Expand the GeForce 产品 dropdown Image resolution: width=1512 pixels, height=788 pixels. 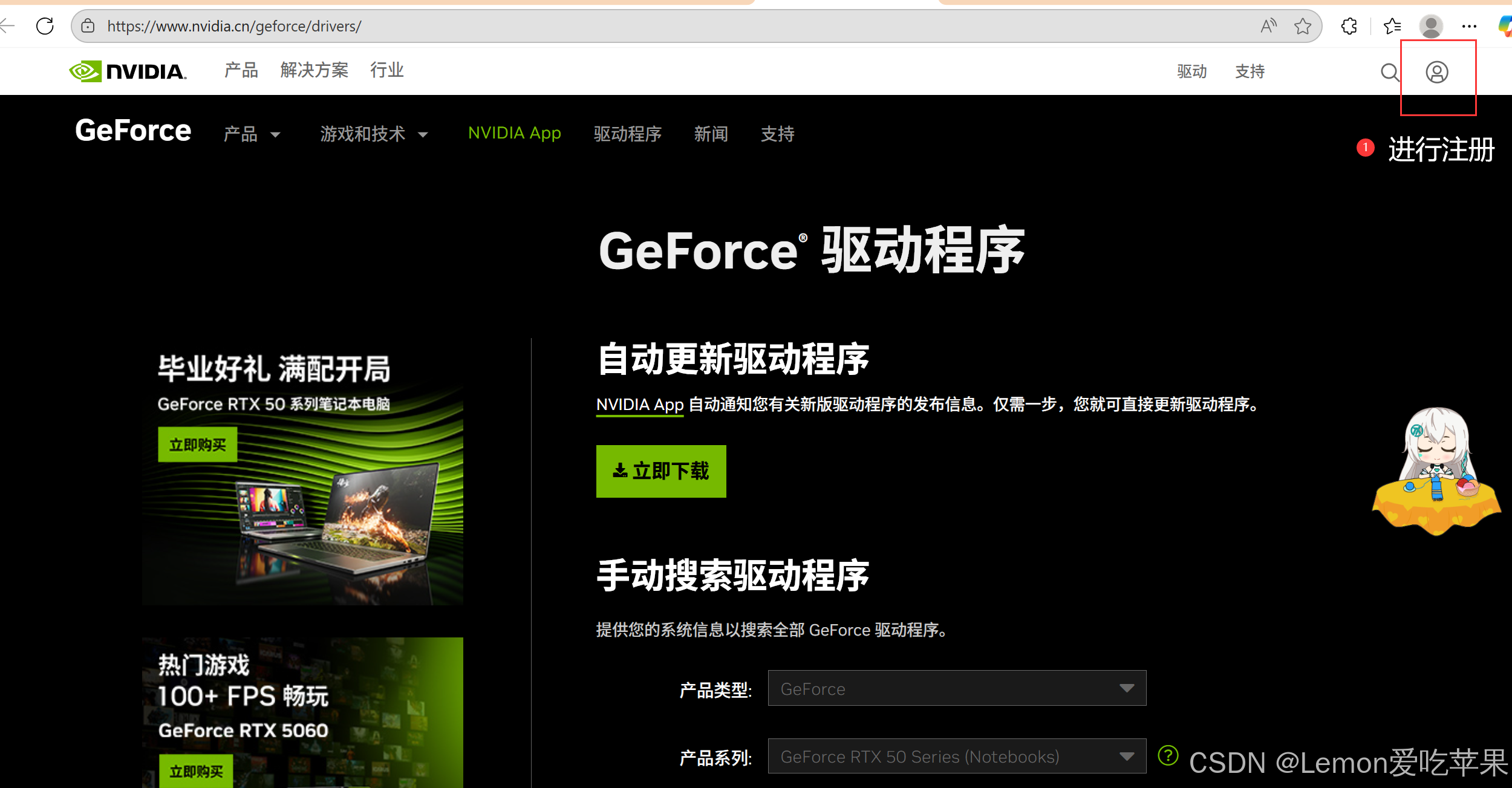252,134
